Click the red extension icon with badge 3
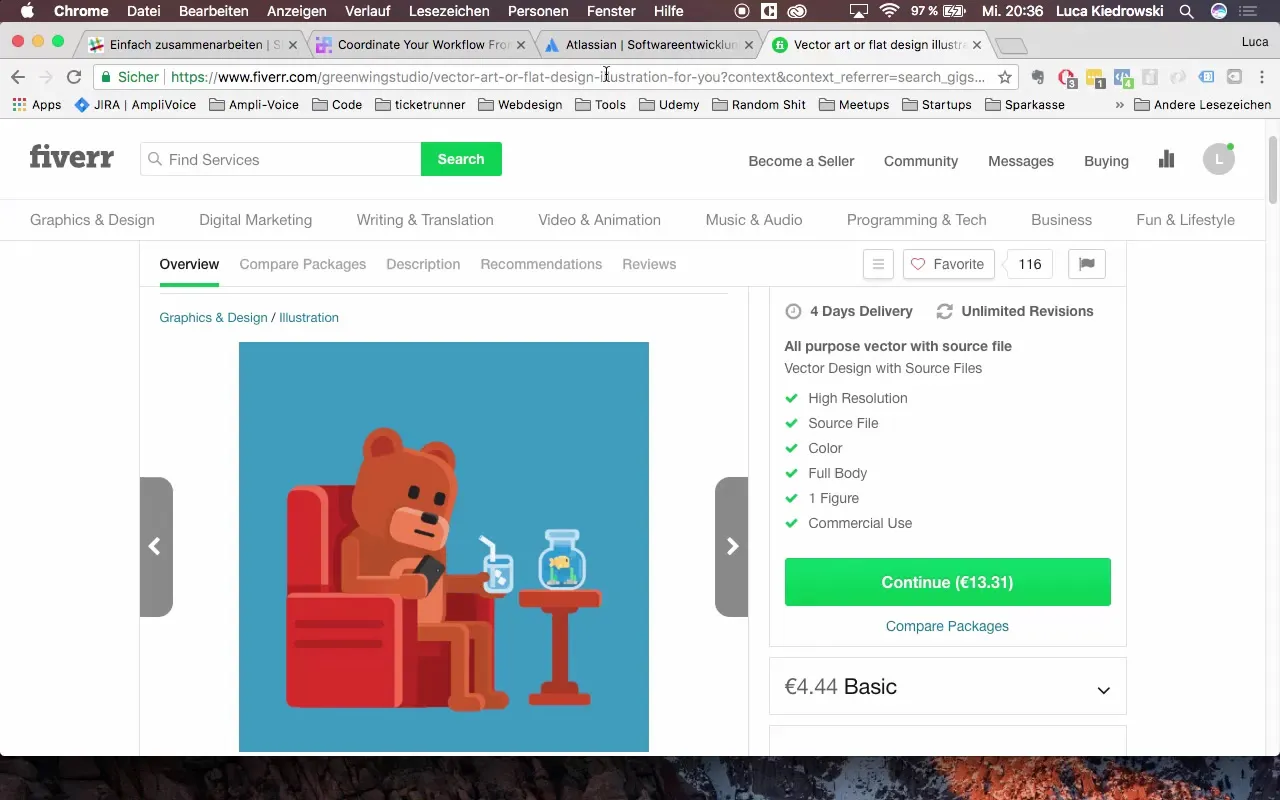The image size is (1280, 800). click(x=1067, y=78)
